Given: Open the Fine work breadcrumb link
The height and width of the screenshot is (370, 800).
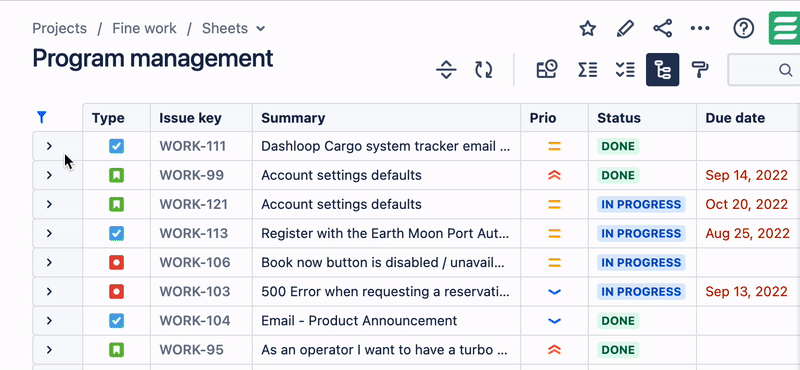Looking at the screenshot, I should coord(144,29).
